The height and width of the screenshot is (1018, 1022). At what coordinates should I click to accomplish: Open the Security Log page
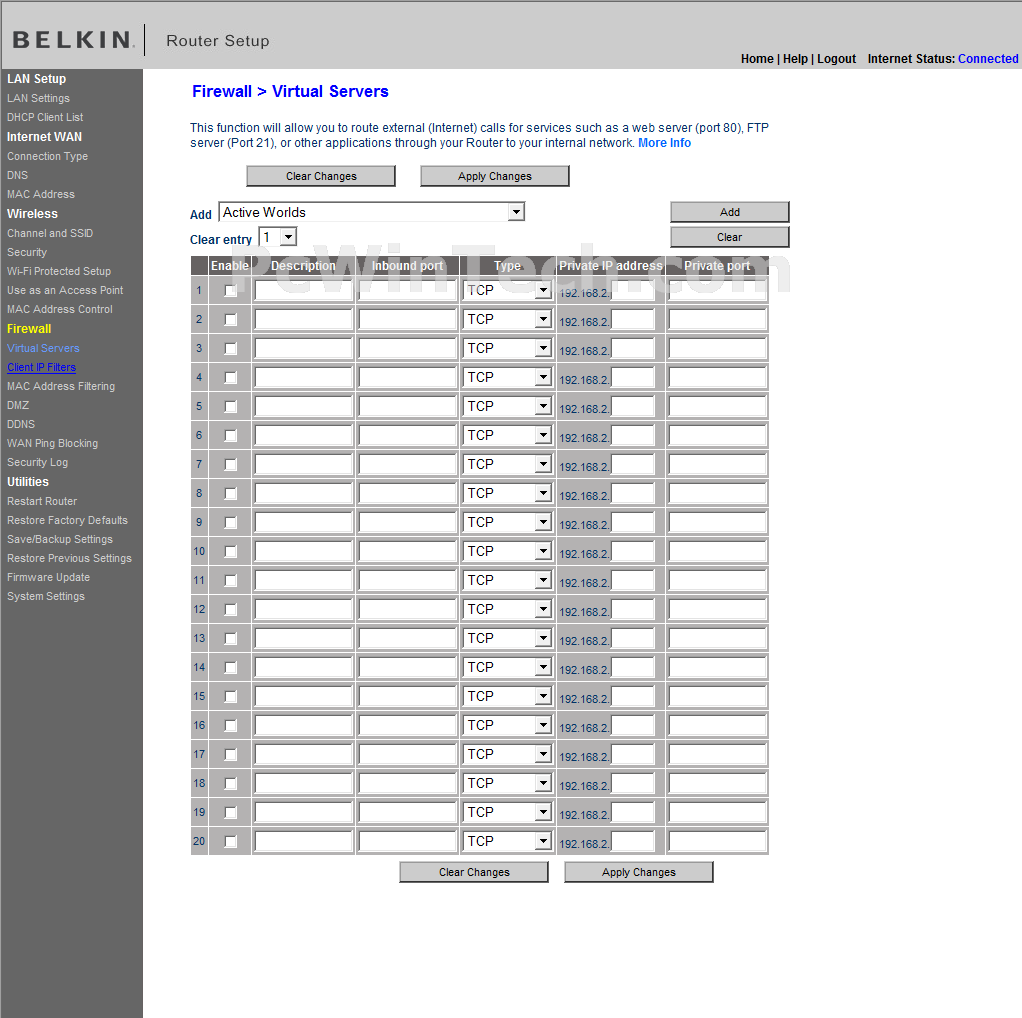coord(37,462)
